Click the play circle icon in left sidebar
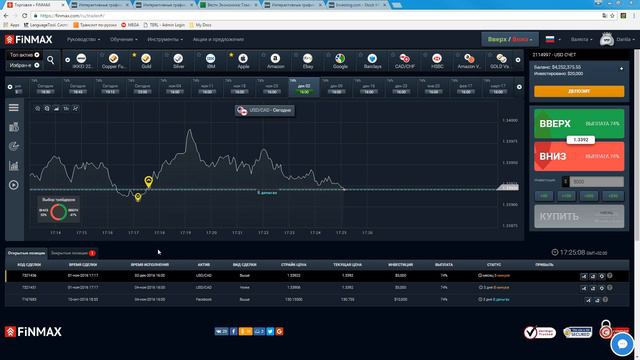640x360 pixels. (14, 185)
